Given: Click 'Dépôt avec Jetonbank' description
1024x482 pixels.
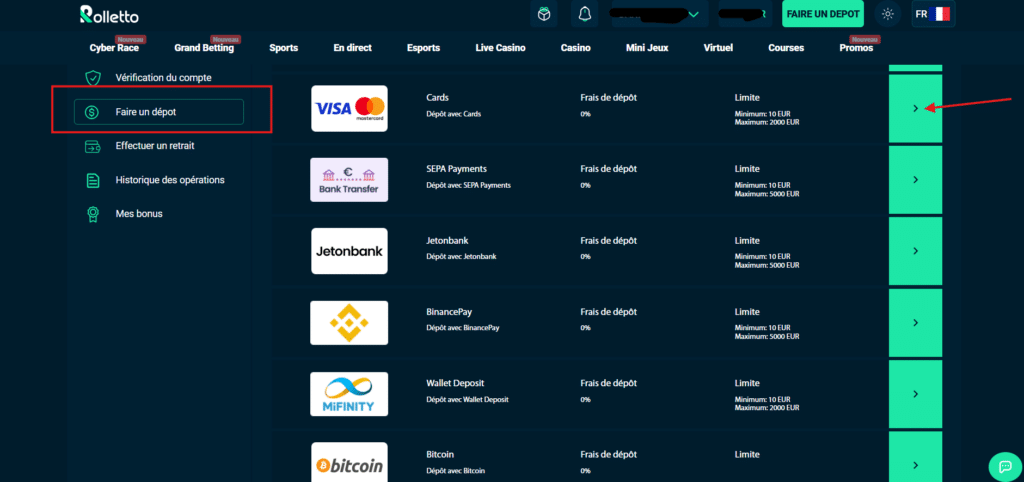Looking at the screenshot, I should coord(461,256).
